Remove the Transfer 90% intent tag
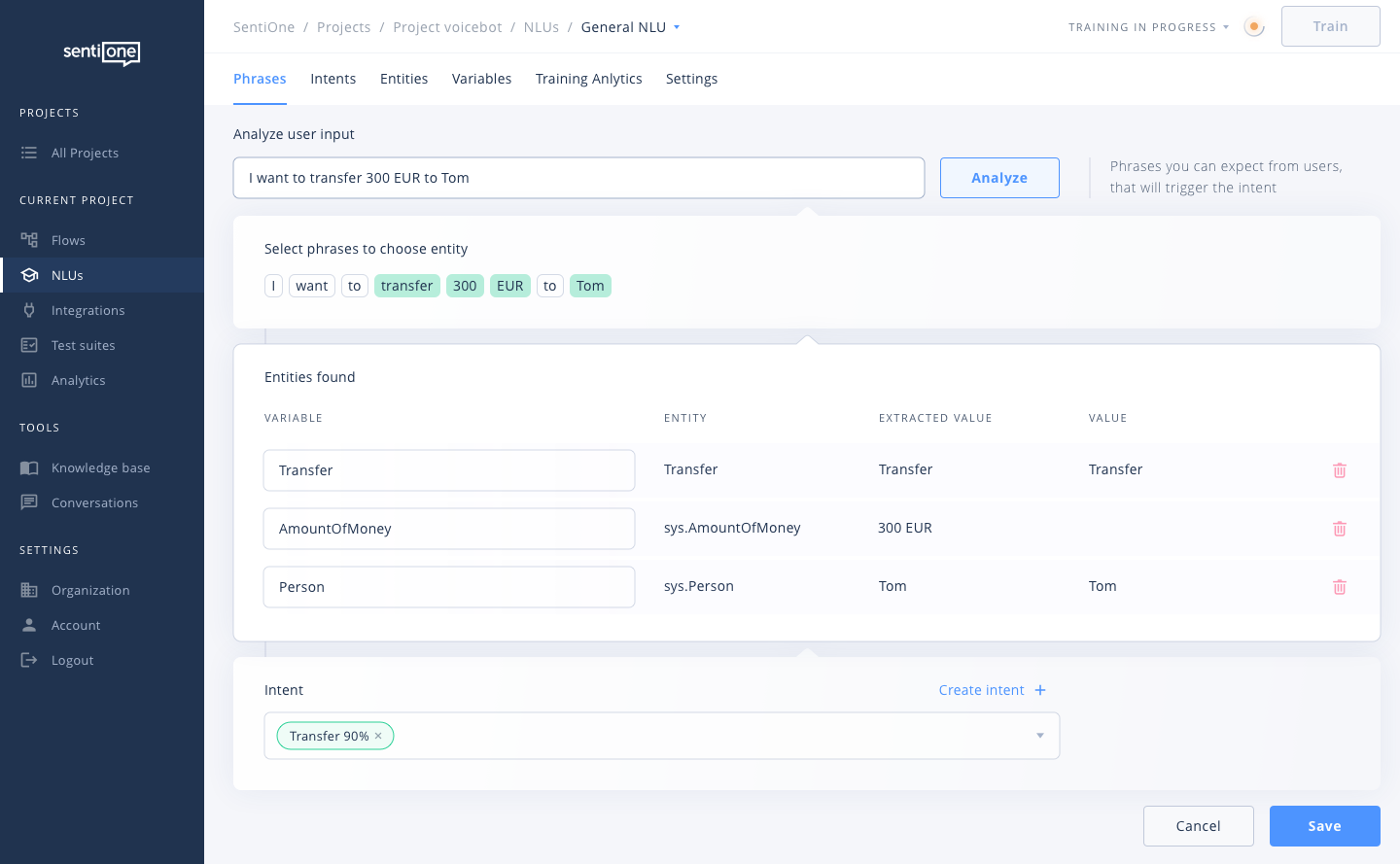1400x864 pixels. 378,736
